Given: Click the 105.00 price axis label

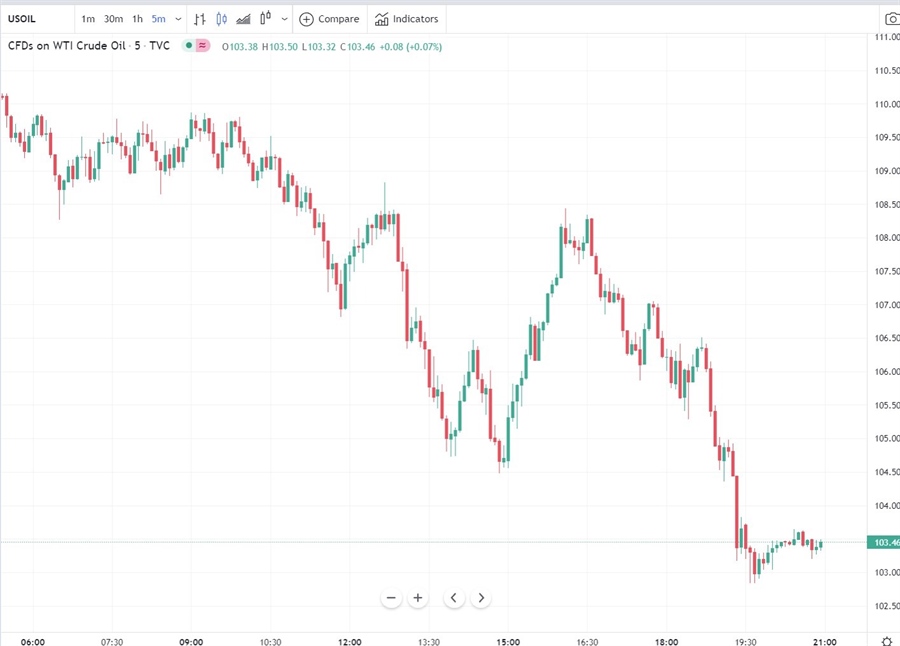Looking at the screenshot, I should tap(887, 438).
